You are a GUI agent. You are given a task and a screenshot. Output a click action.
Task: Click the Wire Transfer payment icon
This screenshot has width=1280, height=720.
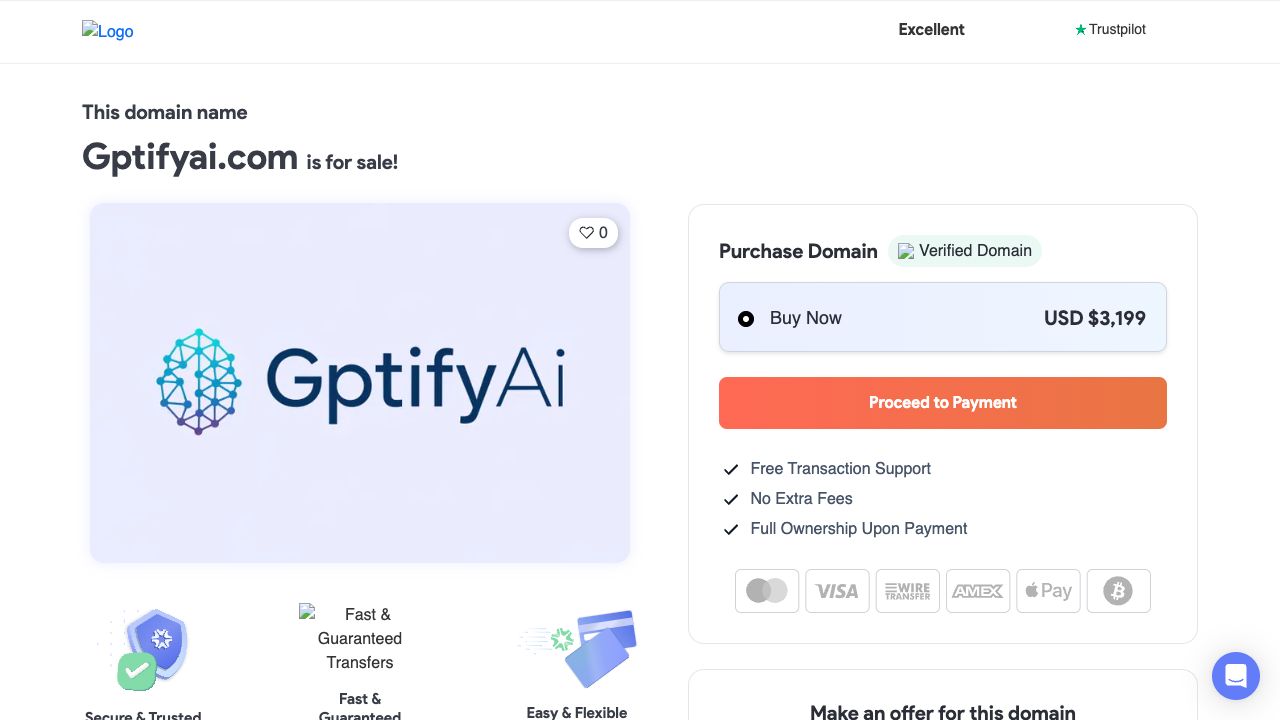tap(907, 591)
